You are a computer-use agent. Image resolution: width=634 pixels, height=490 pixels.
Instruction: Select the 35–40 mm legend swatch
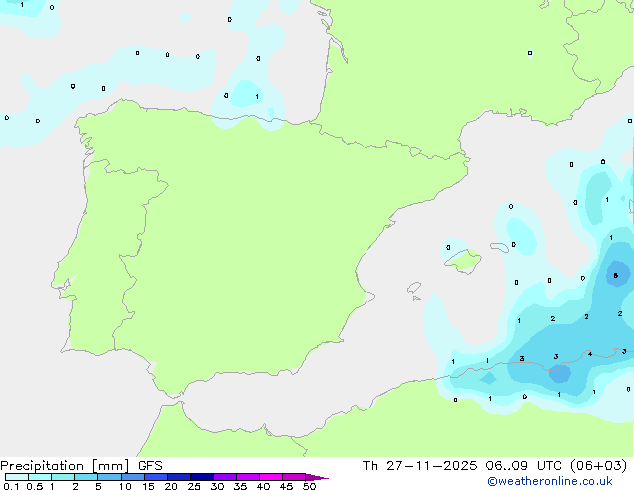tap(248, 477)
